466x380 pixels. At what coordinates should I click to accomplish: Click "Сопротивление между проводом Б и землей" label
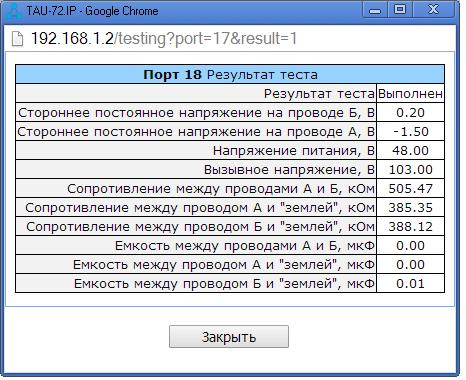(x=200, y=227)
